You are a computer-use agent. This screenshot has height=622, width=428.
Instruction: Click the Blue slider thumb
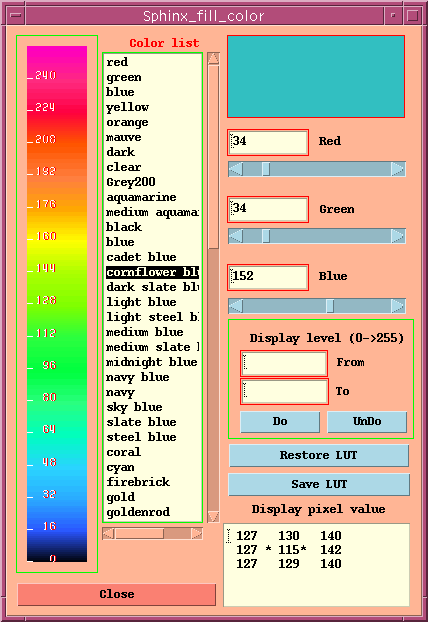point(330,306)
